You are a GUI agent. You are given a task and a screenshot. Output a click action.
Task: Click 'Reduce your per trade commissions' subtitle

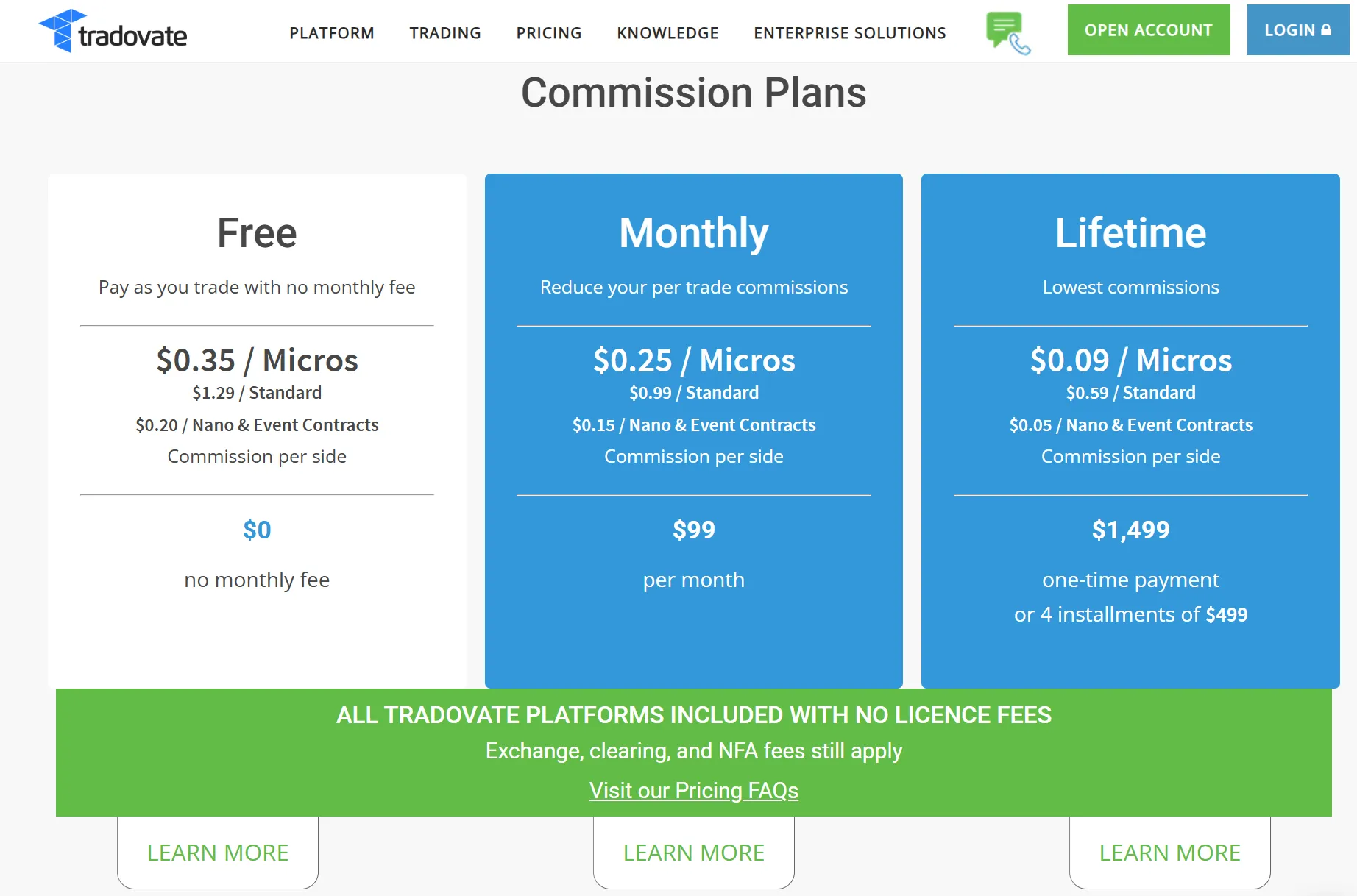point(694,288)
